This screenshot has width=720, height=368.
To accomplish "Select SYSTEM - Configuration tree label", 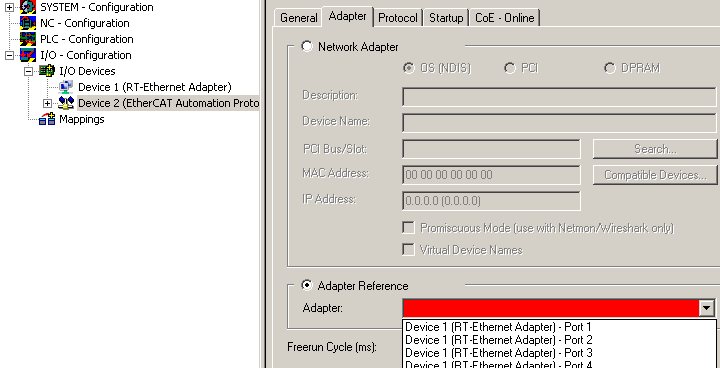I will 97,7.
